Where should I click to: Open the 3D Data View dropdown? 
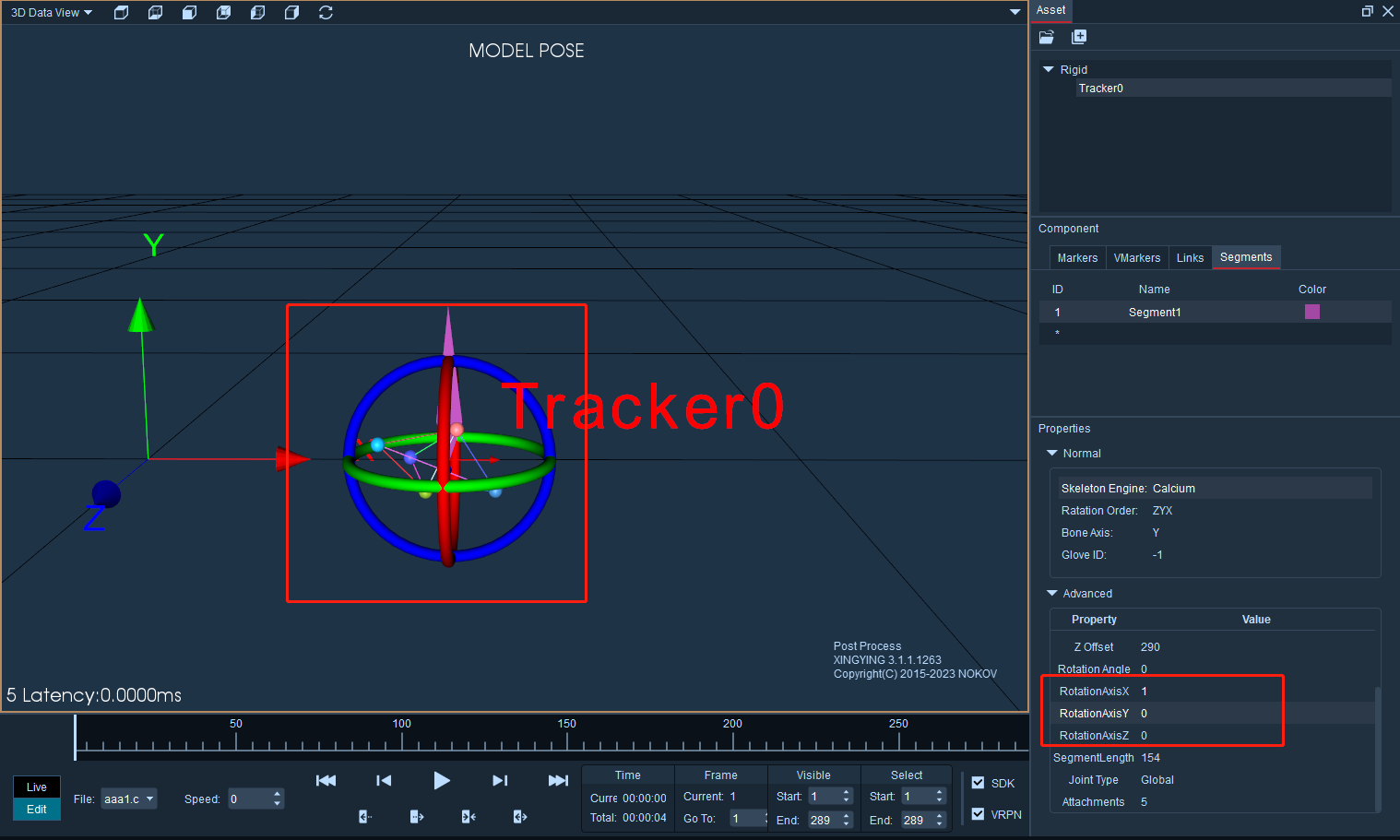pyautogui.click(x=52, y=12)
